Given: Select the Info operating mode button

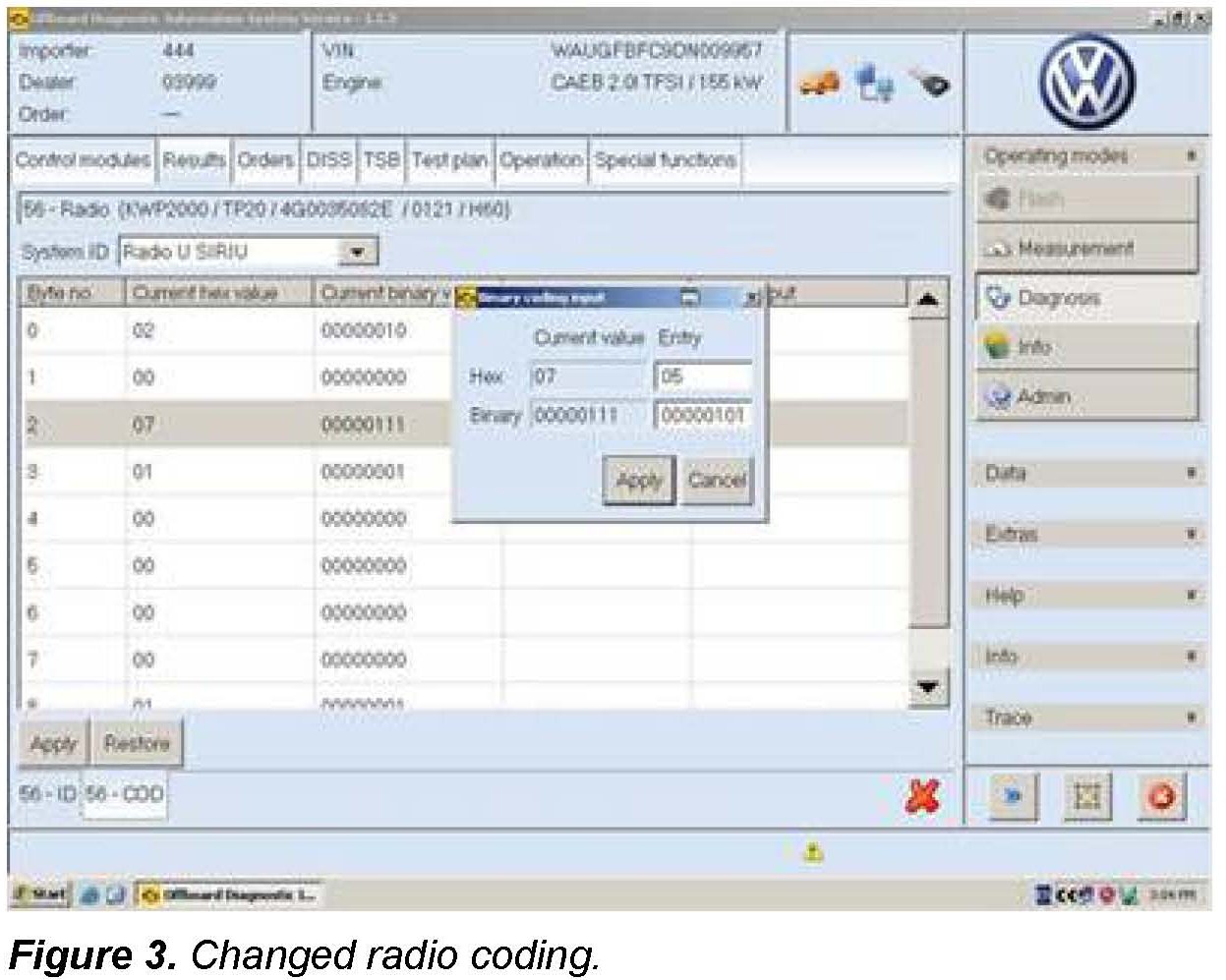Looking at the screenshot, I should [x=1087, y=347].
